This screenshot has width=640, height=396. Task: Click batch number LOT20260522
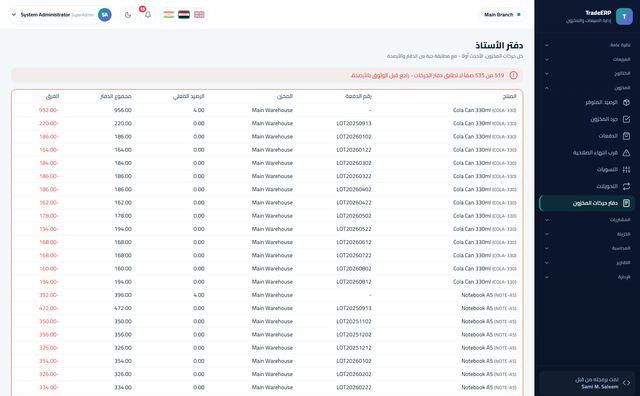tap(354, 229)
